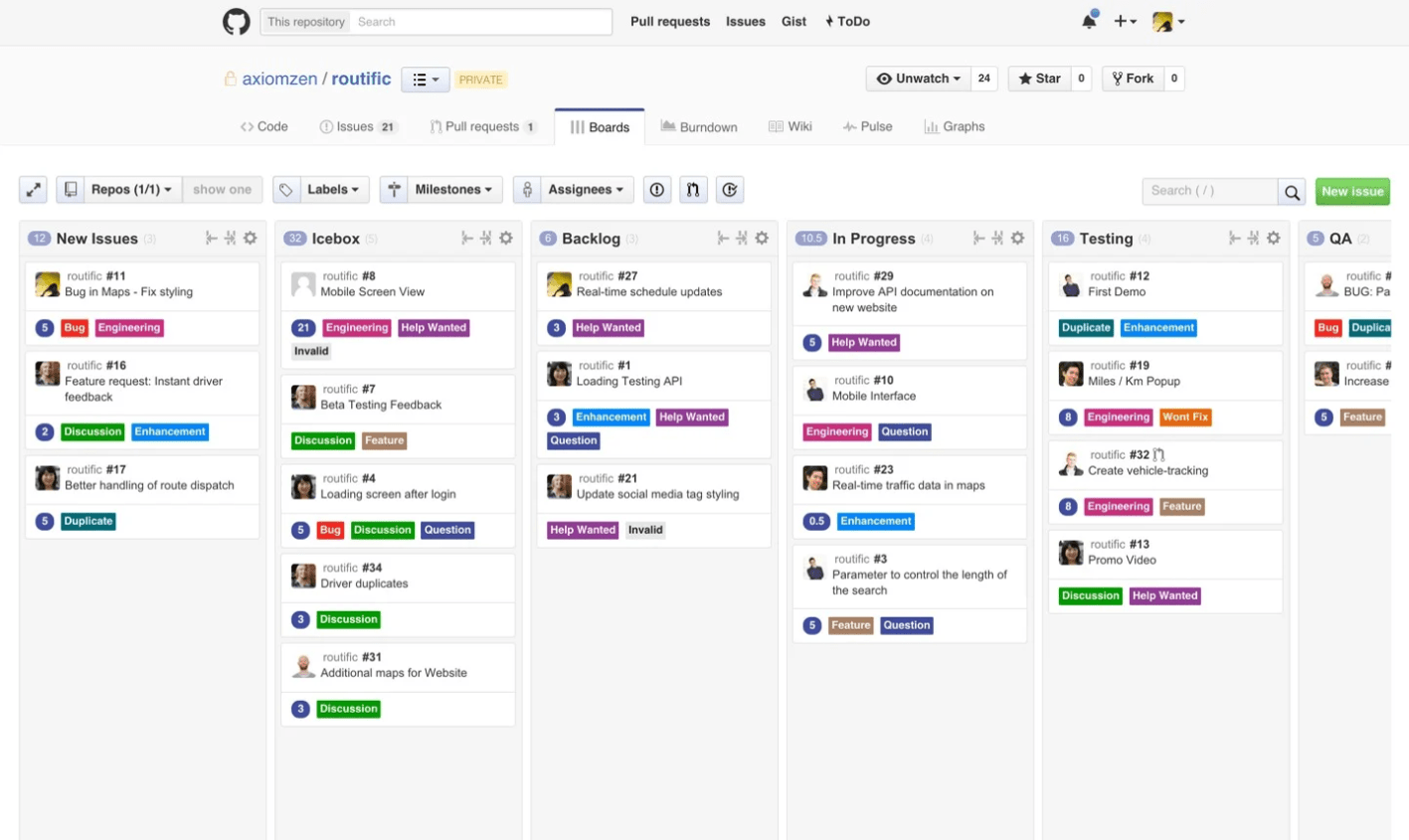Click the gear icon in Backlog column

(762, 239)
